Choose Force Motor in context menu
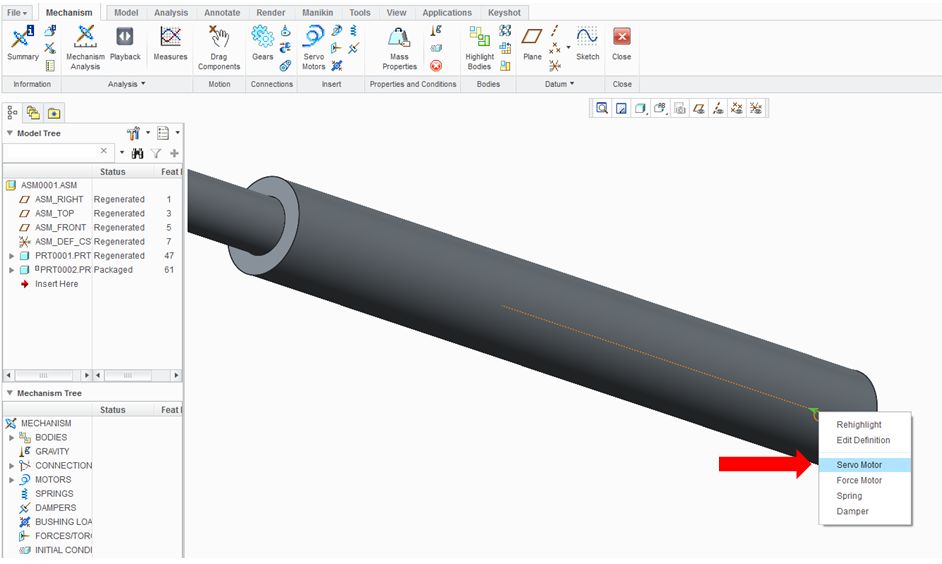The image size is (942, 564). 865,481
